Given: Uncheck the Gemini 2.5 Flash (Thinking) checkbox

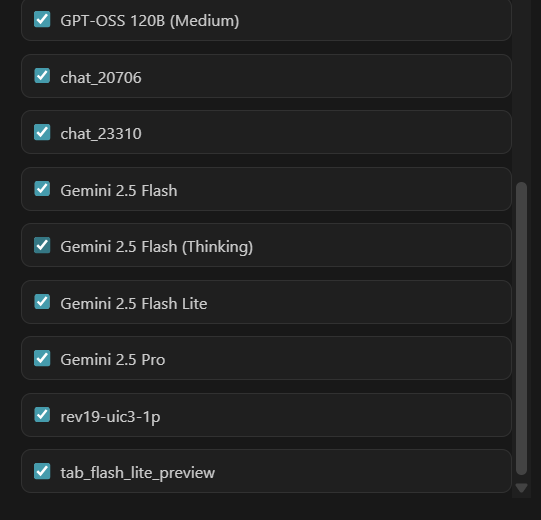Looking at the screenshot, I should pyautogui.click(x=42, y=245).
